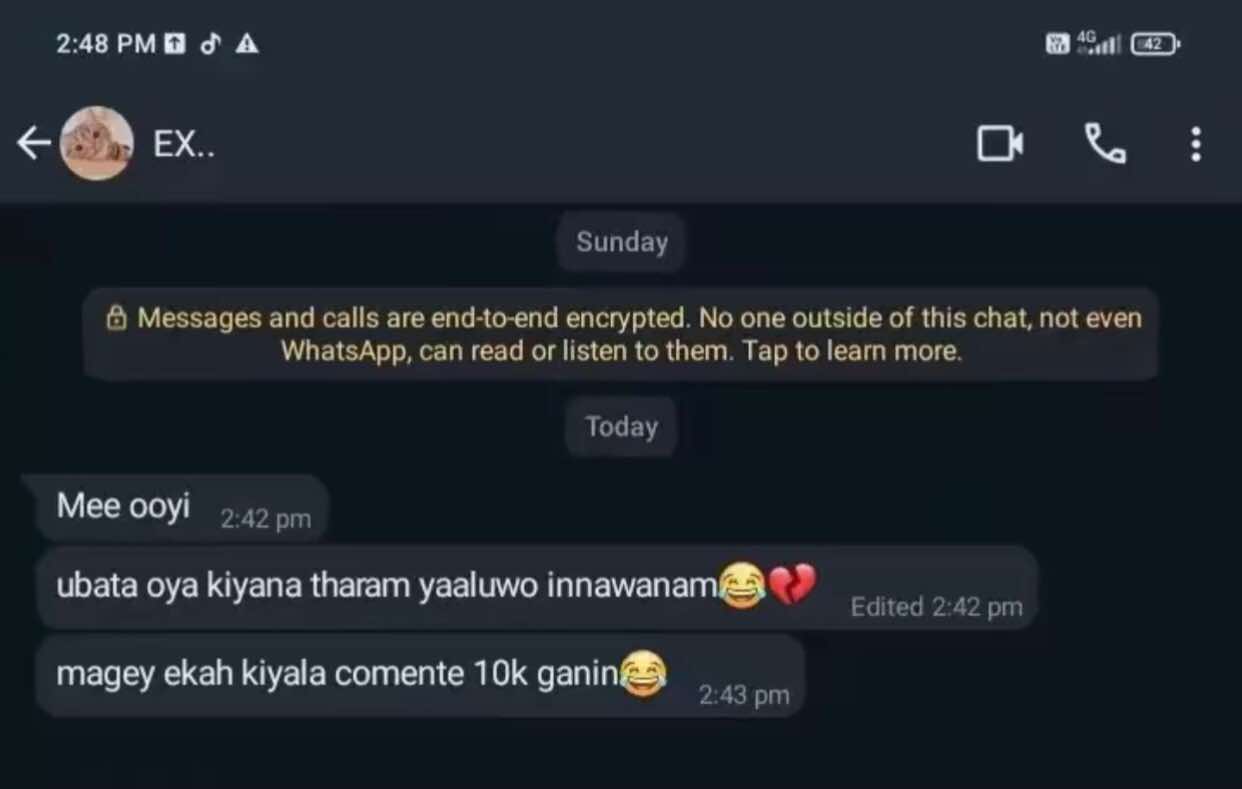Start a voice call

pyautogui.click(x=1105, y=145)
